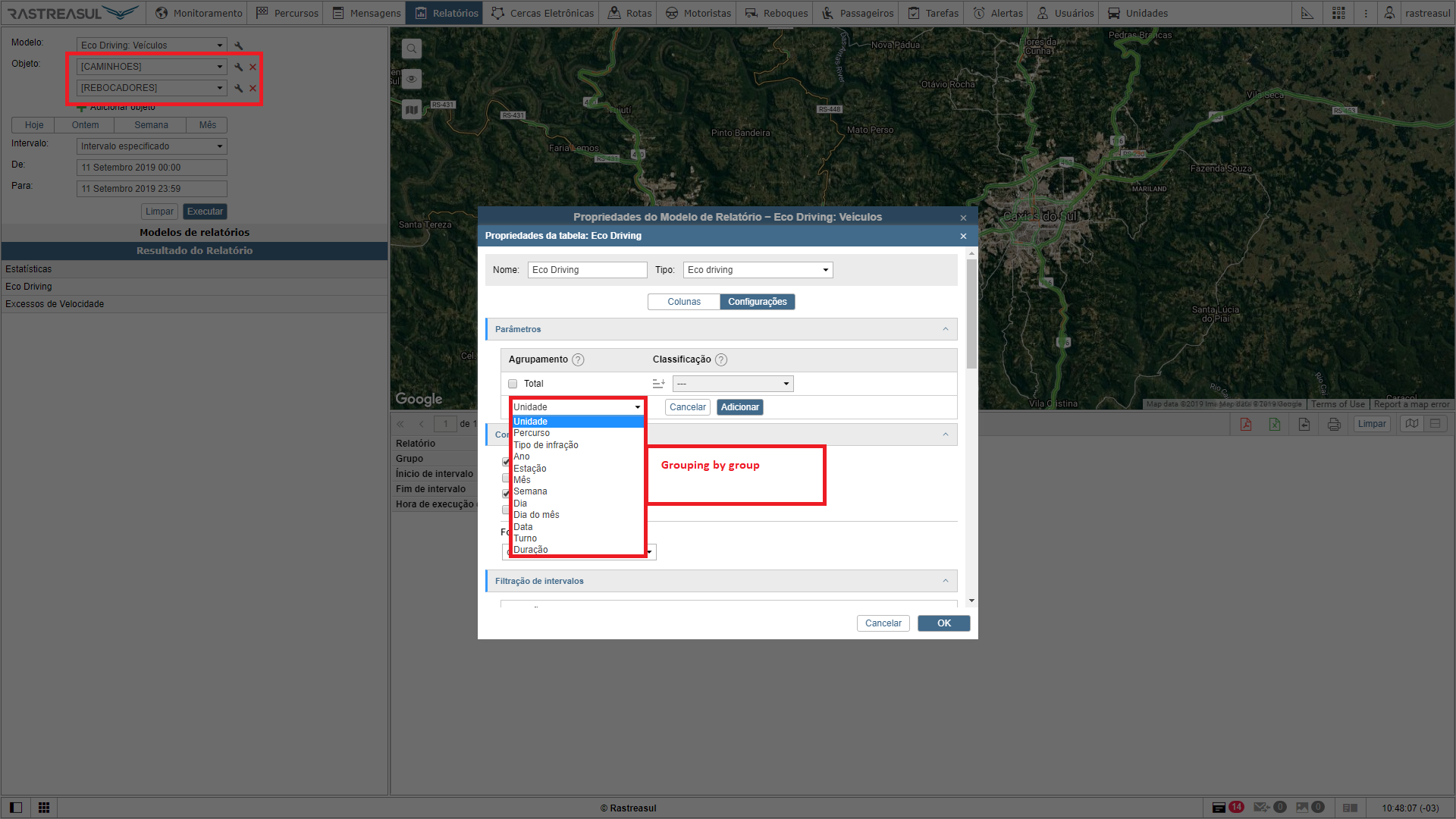Open the Tipo 'Eco driving' dropdown
The height and width of the screenshot is (819, 1456).
(758, 270)
